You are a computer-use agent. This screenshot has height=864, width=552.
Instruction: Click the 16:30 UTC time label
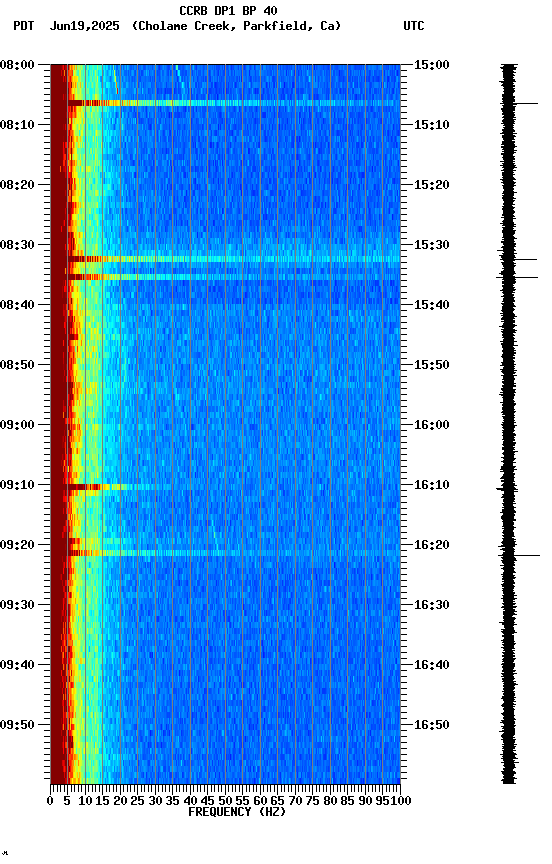pos(431,605)
